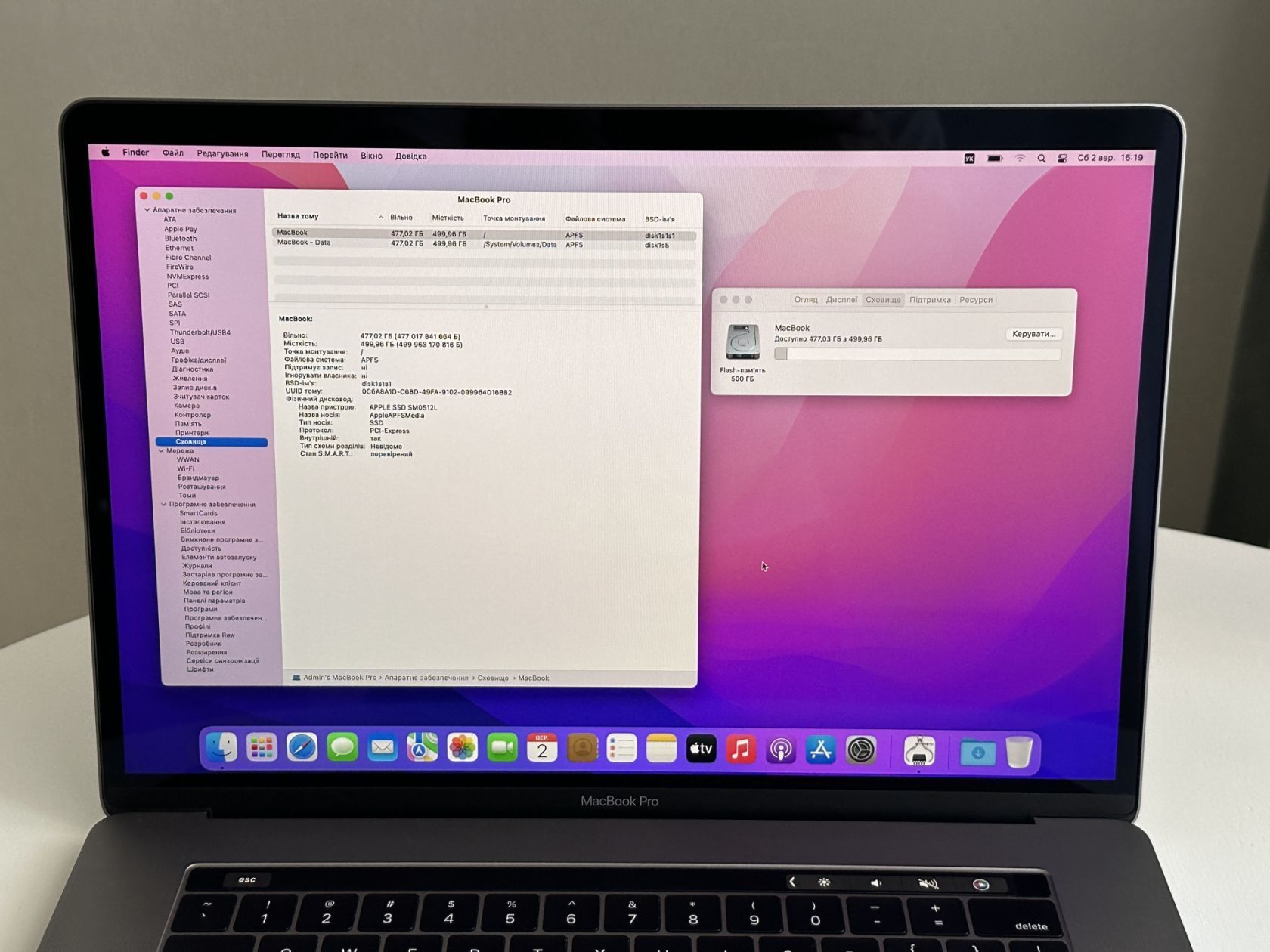The height and width of the screenshot is (952, 1270).
Task: Switch to the Підтримка tab
Action: [930, 300]
